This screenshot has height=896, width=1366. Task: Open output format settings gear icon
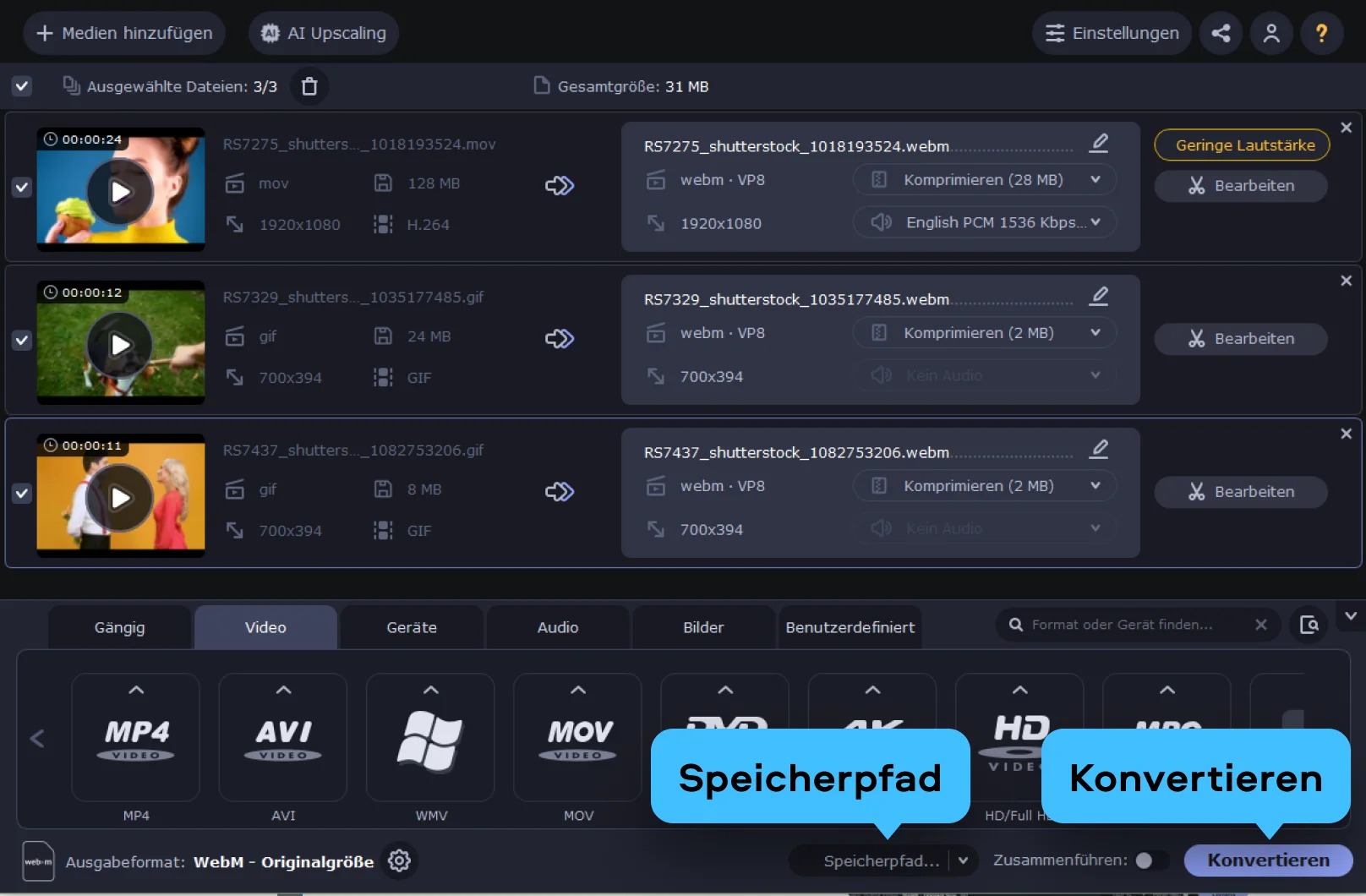click(399, 860)
